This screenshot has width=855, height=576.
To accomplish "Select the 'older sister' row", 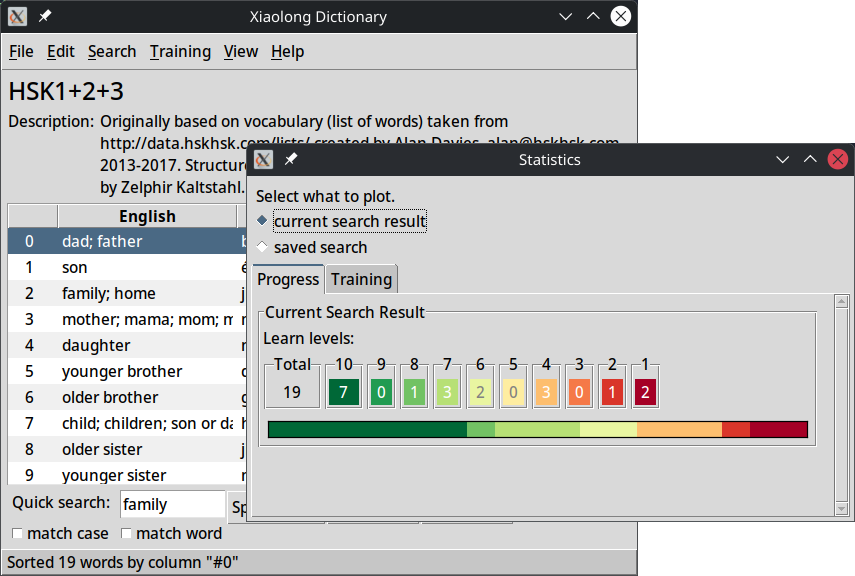I will click(x=127, y=449).
